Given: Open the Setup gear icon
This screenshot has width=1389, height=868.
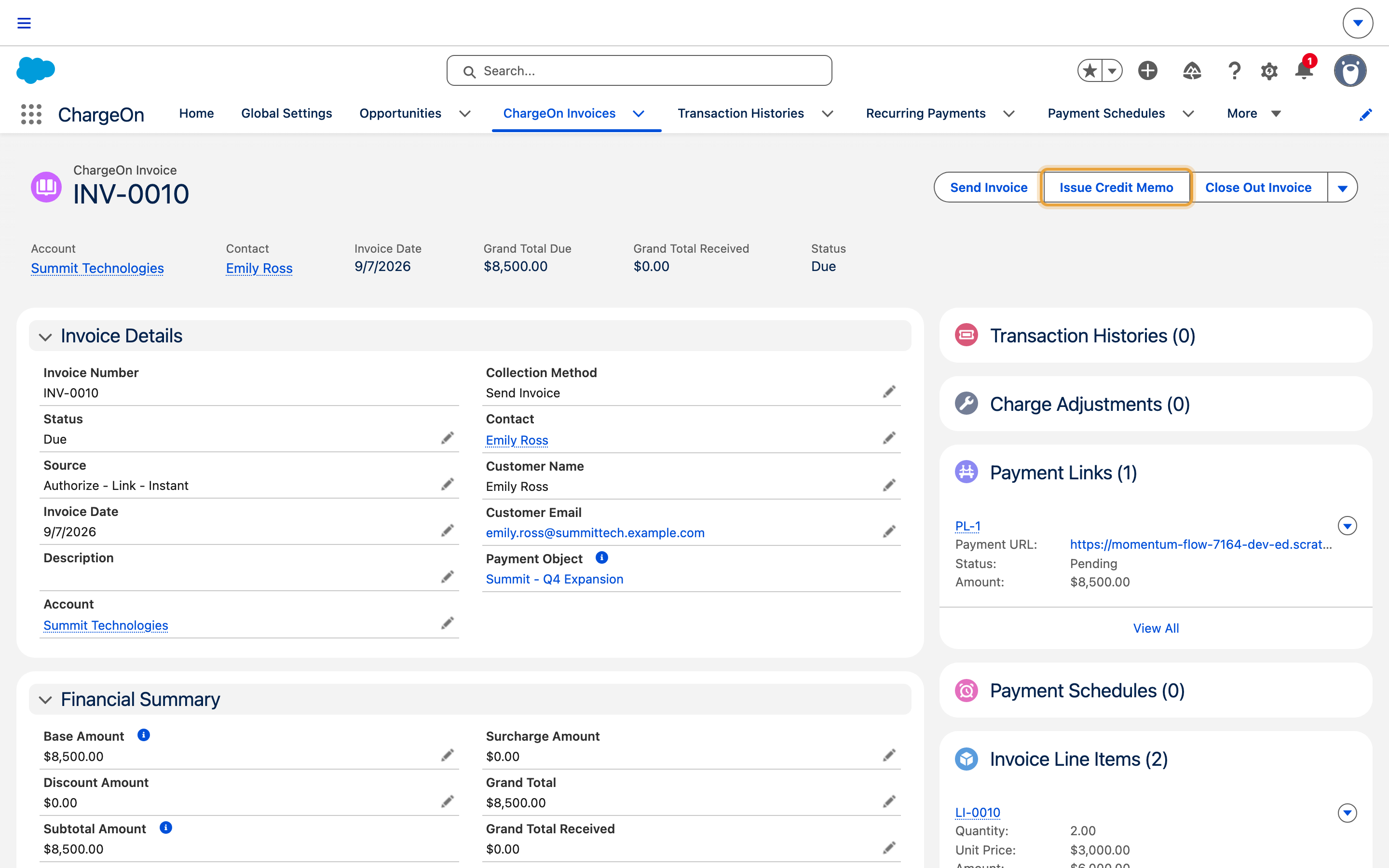Looking at the screenshot, I should point(1269,71).
